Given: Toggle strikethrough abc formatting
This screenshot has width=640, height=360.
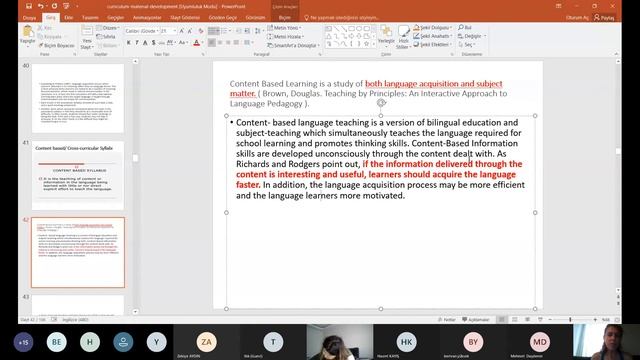Looking at the screenshot, I should click(162, 42).
